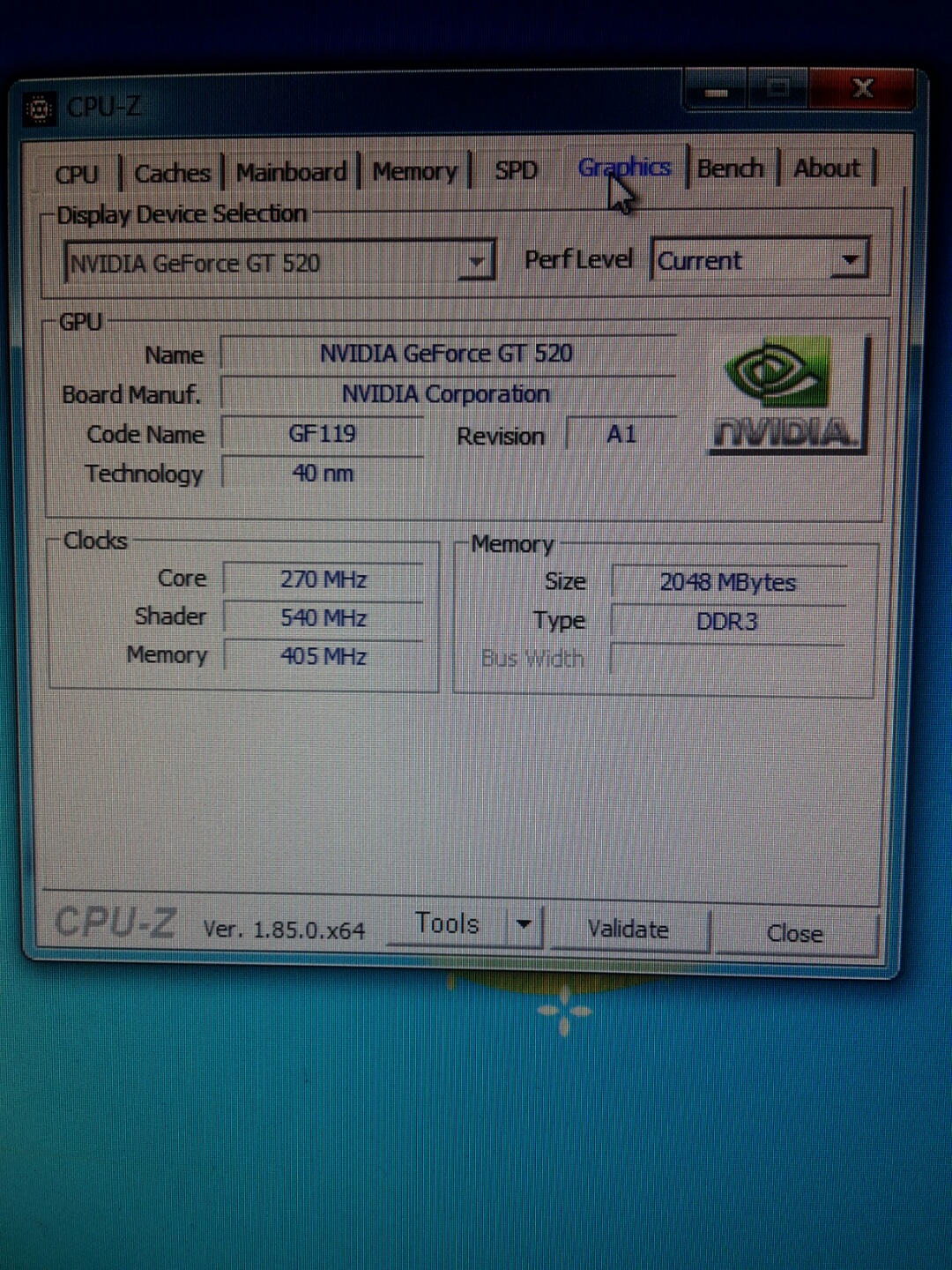Click the CPU-Z app icon in title bar
Image resolution: width=952 pixels, height=1270 pixels.
pos(39,109)
